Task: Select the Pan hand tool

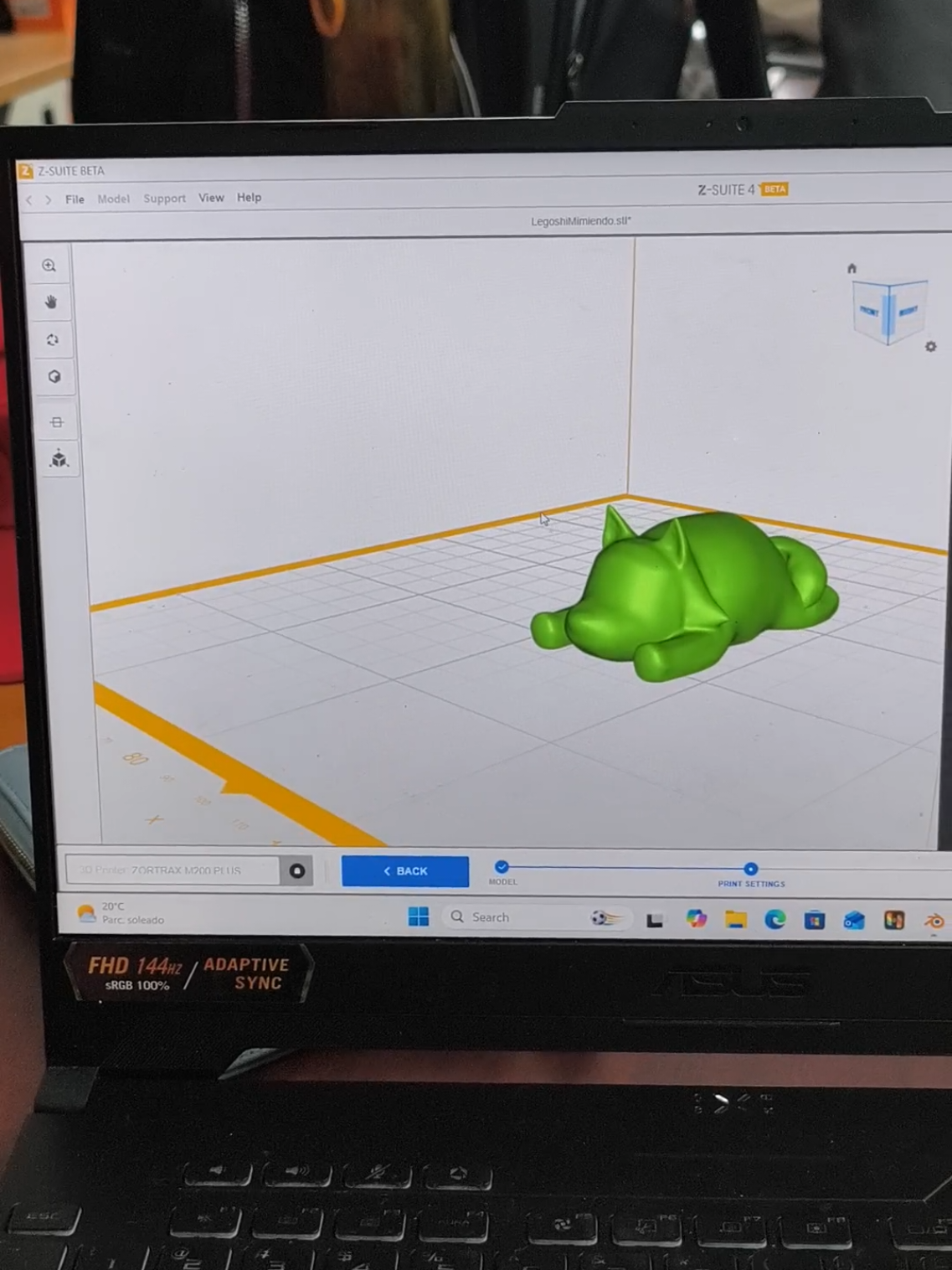Action: coord(51,302)
